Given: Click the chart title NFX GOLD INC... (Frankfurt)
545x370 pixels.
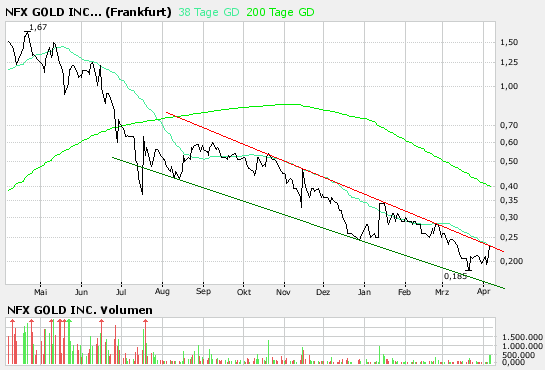Looking at the screenshot, I should 88,12.
